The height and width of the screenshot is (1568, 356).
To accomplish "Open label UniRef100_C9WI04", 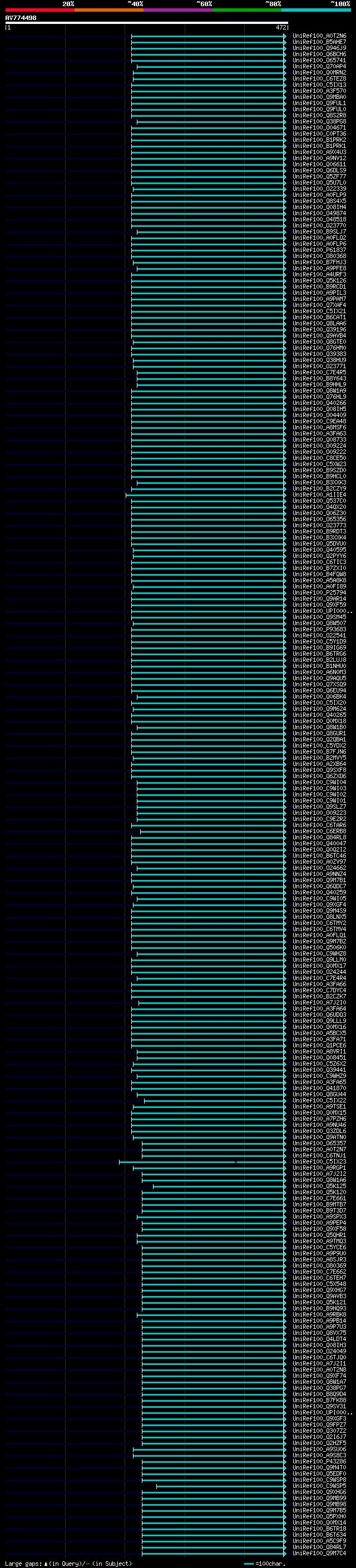I will pos(319,782).
